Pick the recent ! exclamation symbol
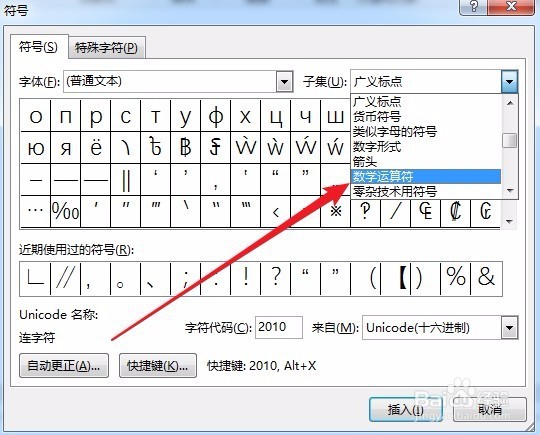Screen dimensions: 540x435 pos(246,278)
